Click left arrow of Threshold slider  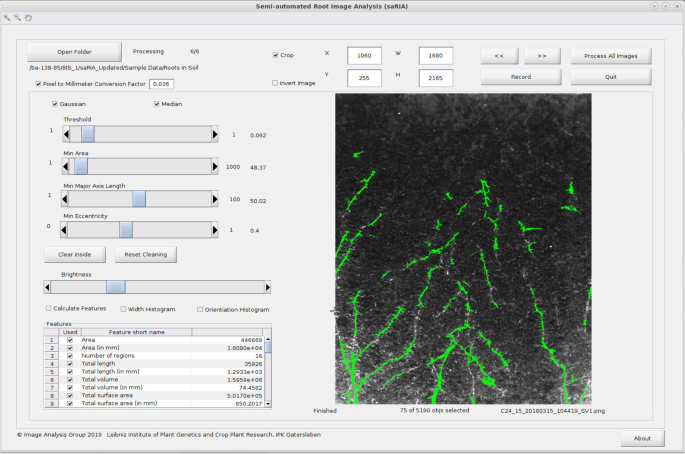(66, 135)
